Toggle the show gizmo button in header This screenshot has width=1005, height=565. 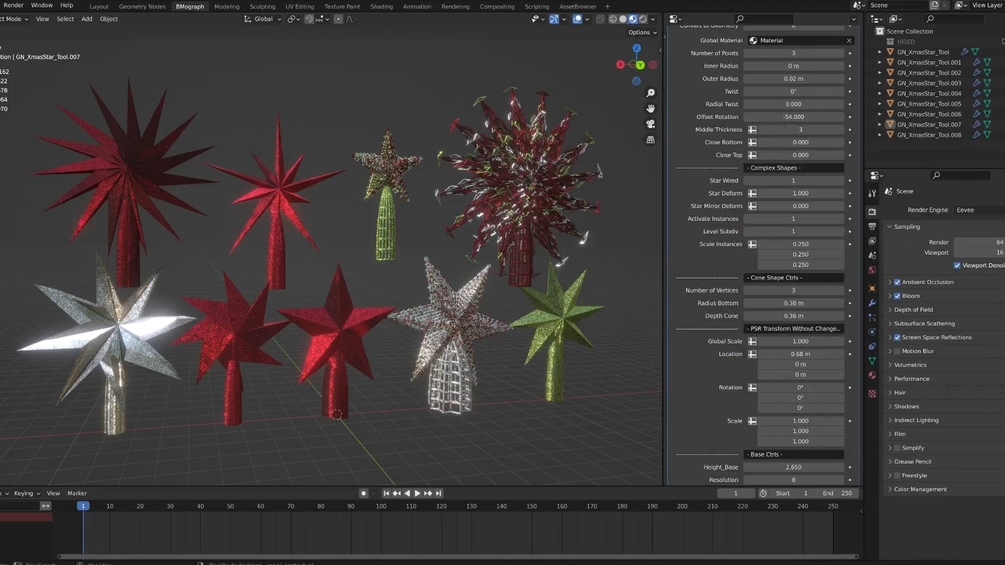tap(554, 19)
